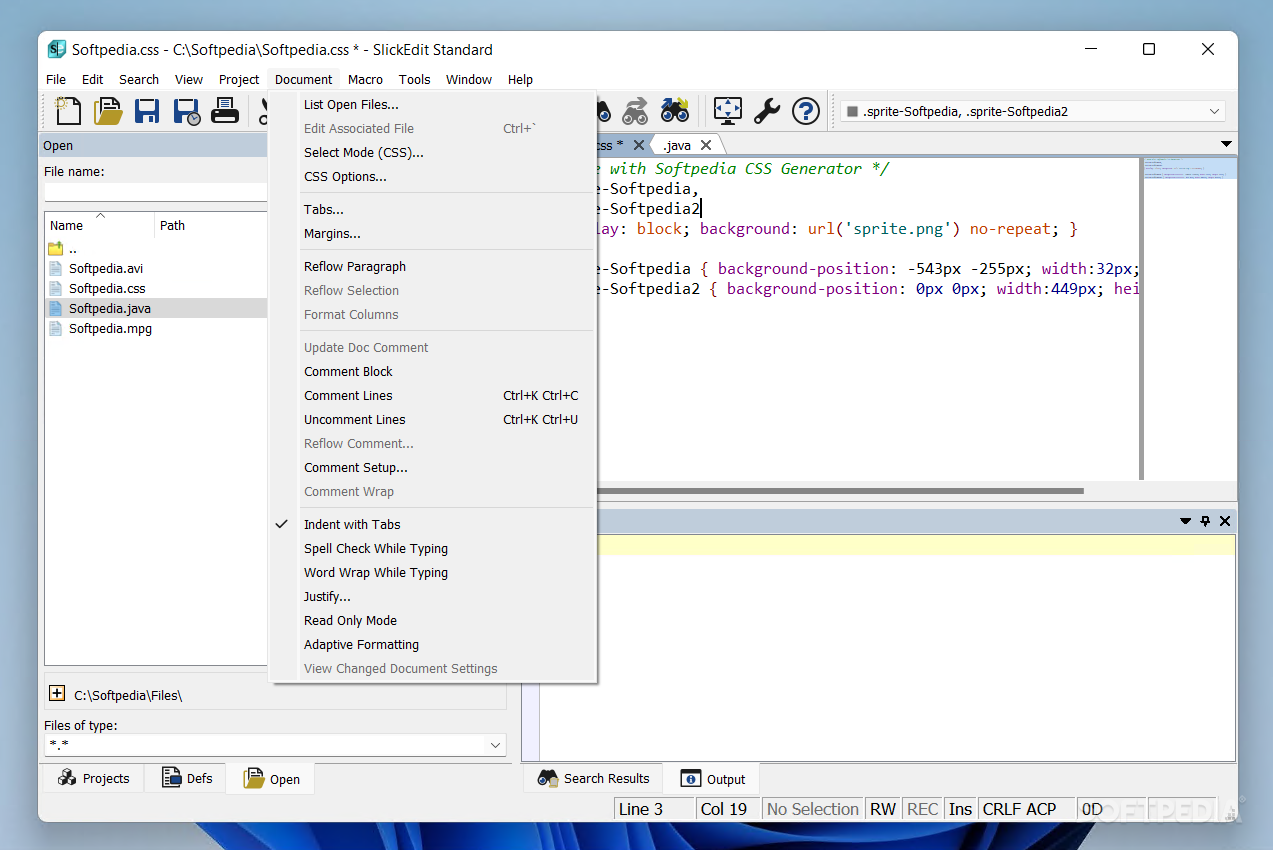Toggle Adaptive Formatting
Screen dimensions: 1273x850
pos(361,644)
